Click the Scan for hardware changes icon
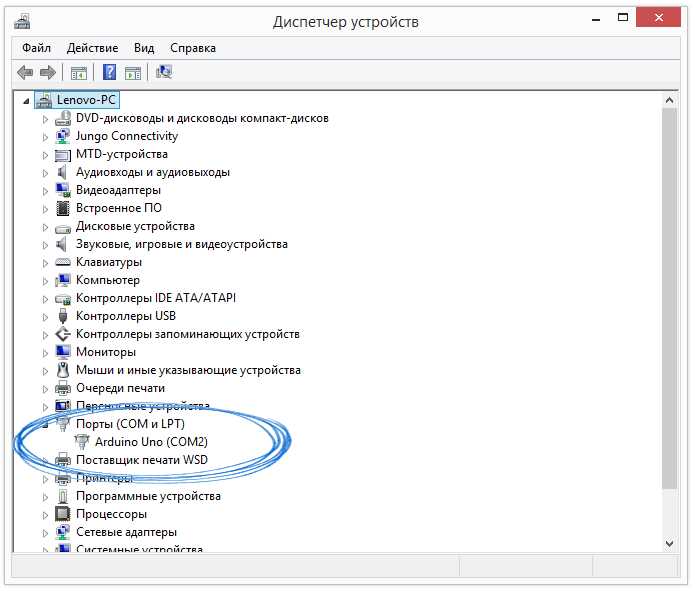Screen dimensions: 700x600 coord(164,71)
